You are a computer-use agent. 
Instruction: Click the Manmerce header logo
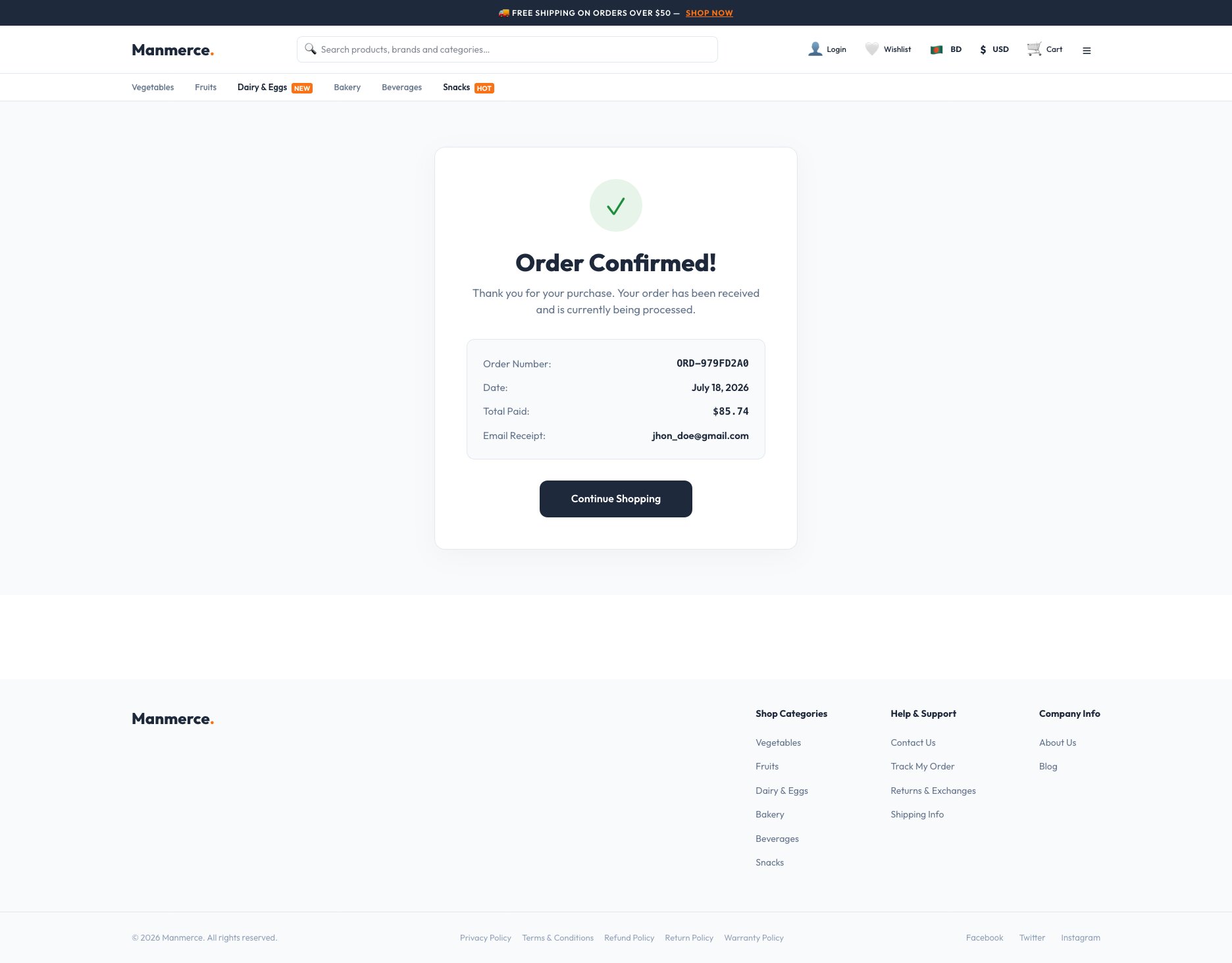pyautogui.click(x=172, y=50)
